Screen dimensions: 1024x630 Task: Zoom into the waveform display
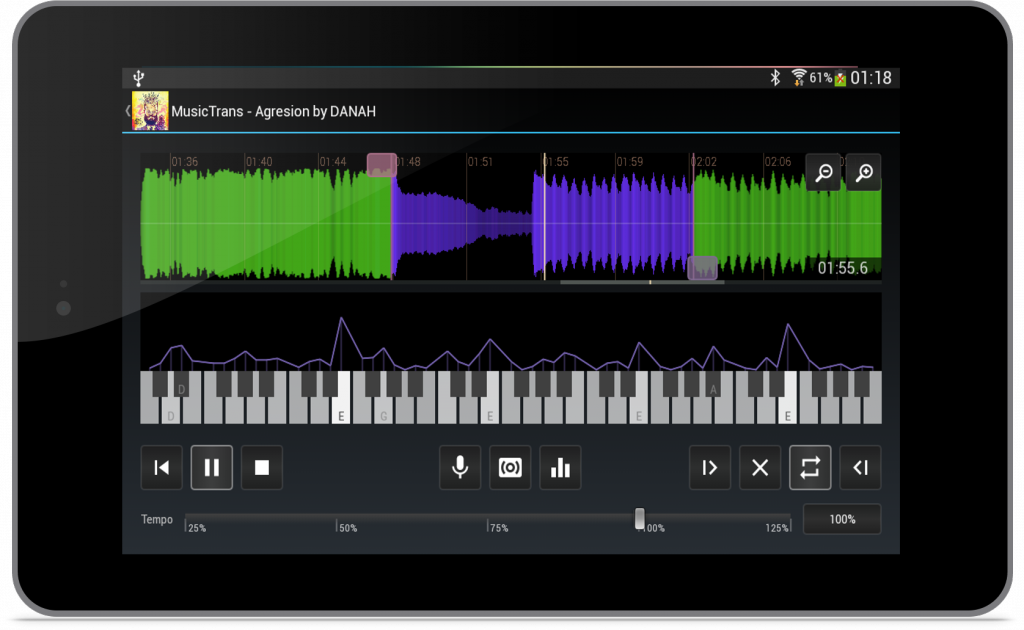861,172
